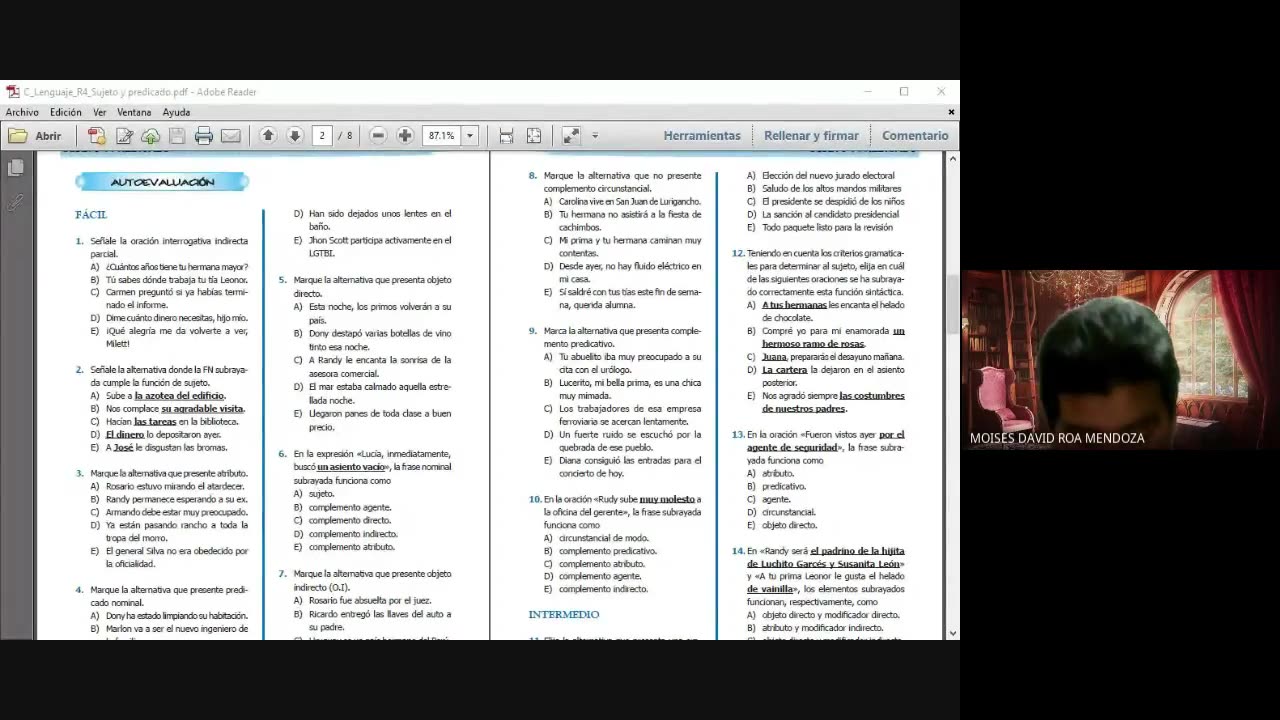This screenshot has width=1280, height=720.
Task: Open the Rellenar y firmar panel
Action: point(811,136)
